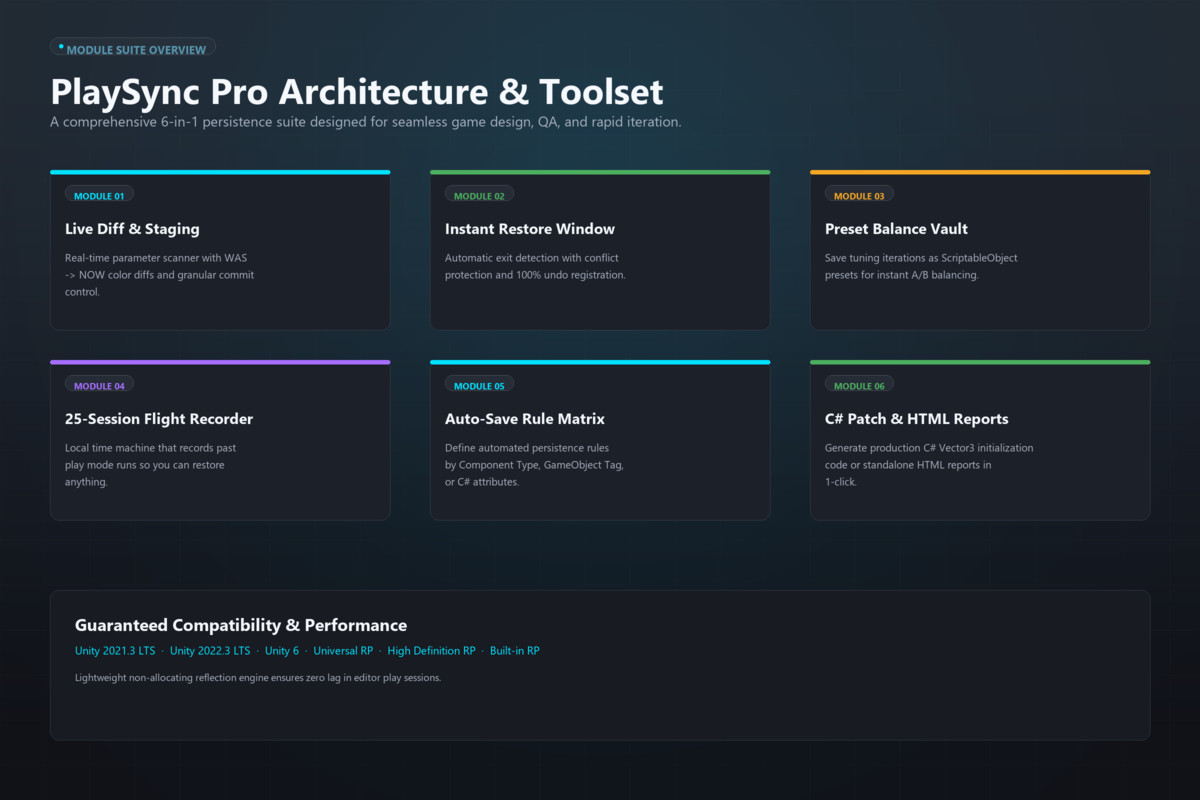1200x800 pixels.
Task: Click the 6-in-1 persistence suite subtitle
Action: tap(366, 122)
